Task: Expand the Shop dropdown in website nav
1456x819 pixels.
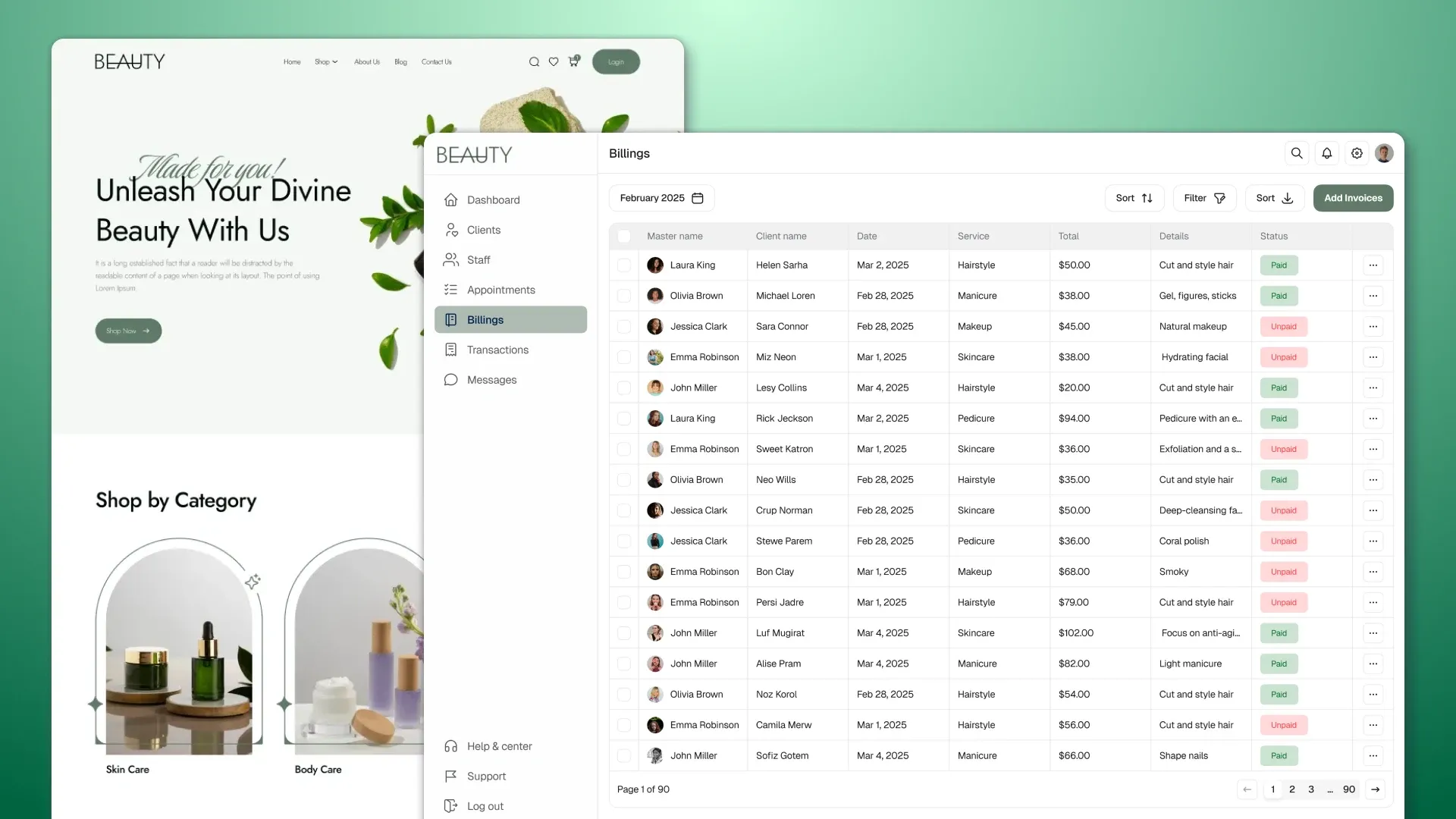Action: pyautogui.click(x=326, y=62)
